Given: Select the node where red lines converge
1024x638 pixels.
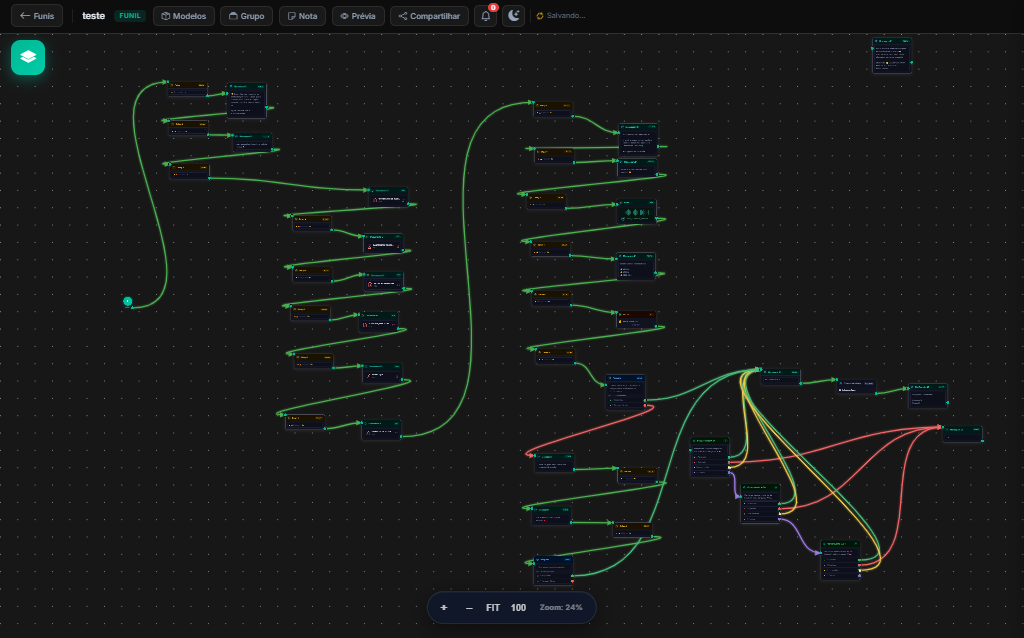Looking at the screenshot, I should click(963, 434).
